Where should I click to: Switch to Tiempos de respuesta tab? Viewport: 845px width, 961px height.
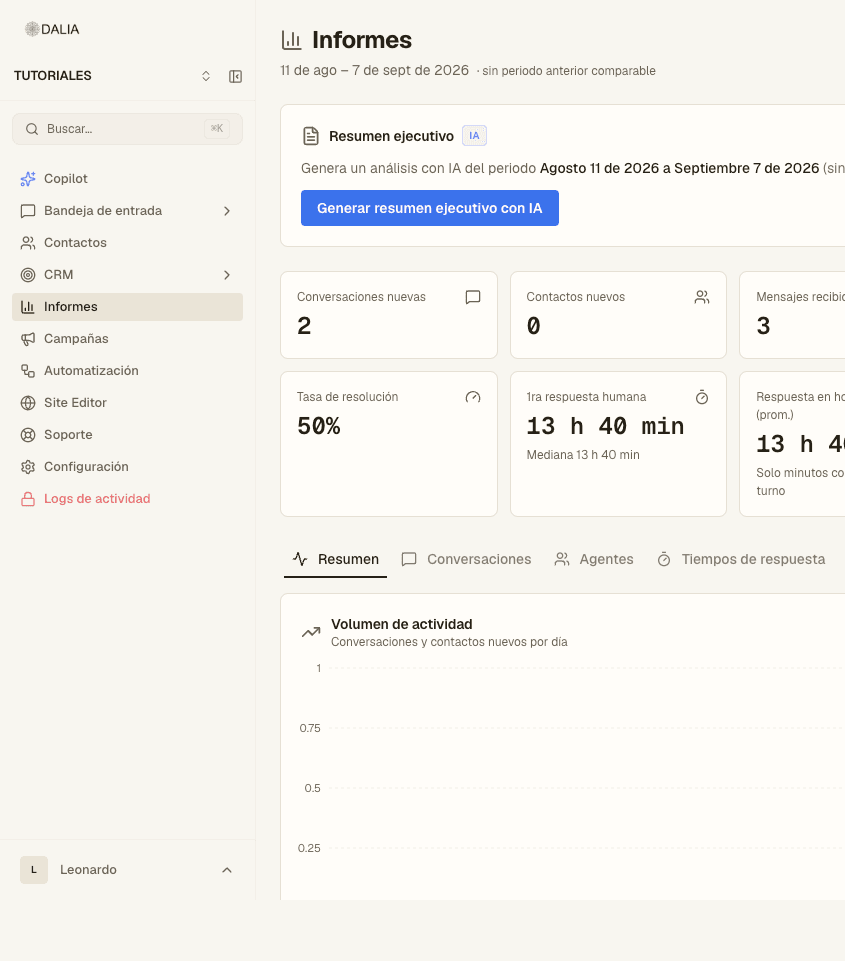click(x=741, y=559)
